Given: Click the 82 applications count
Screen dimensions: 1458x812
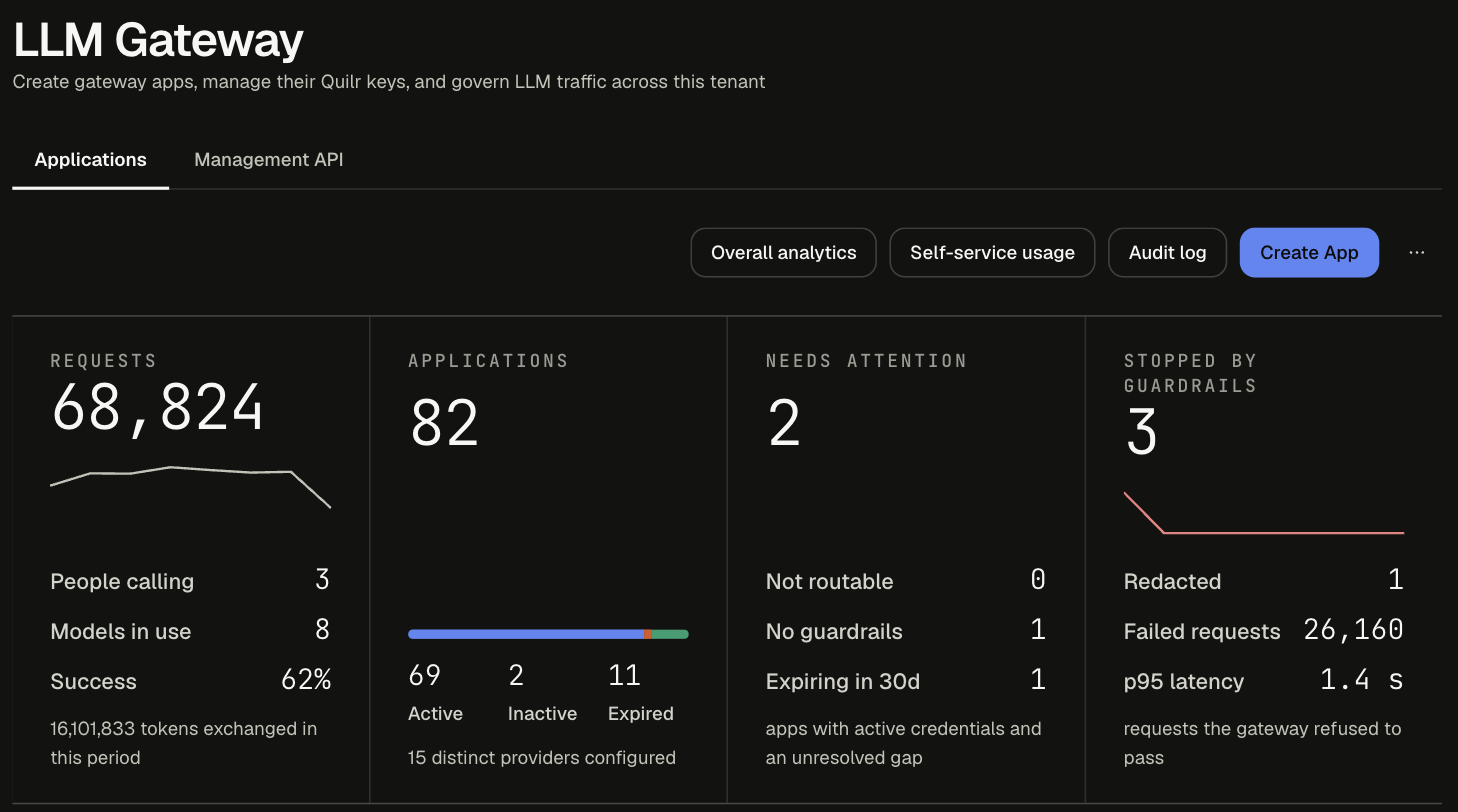Looking at the screenshot, I should click(444, 423).
